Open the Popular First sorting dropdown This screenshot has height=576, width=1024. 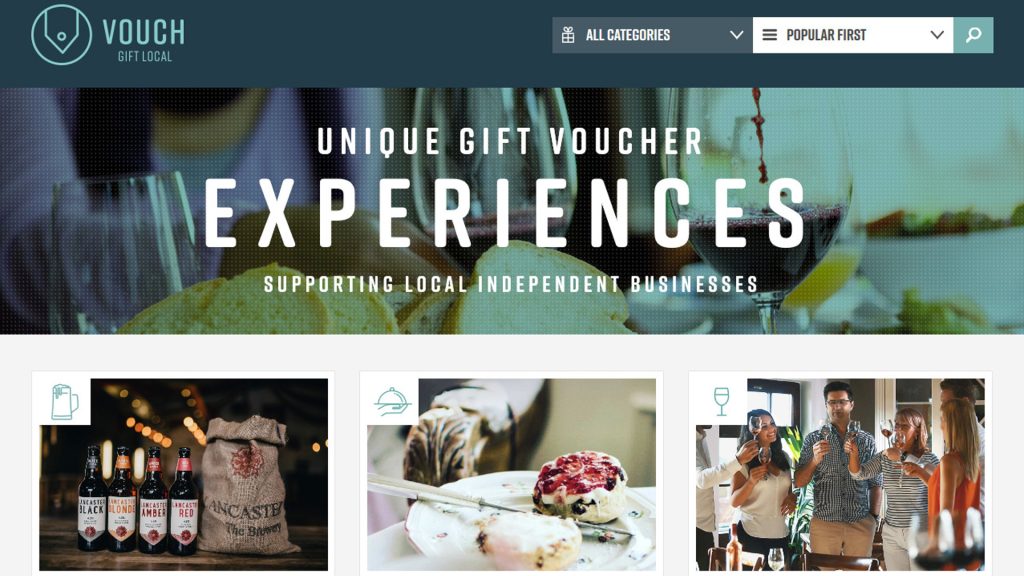pyautogui.click(x=853, y=35)
